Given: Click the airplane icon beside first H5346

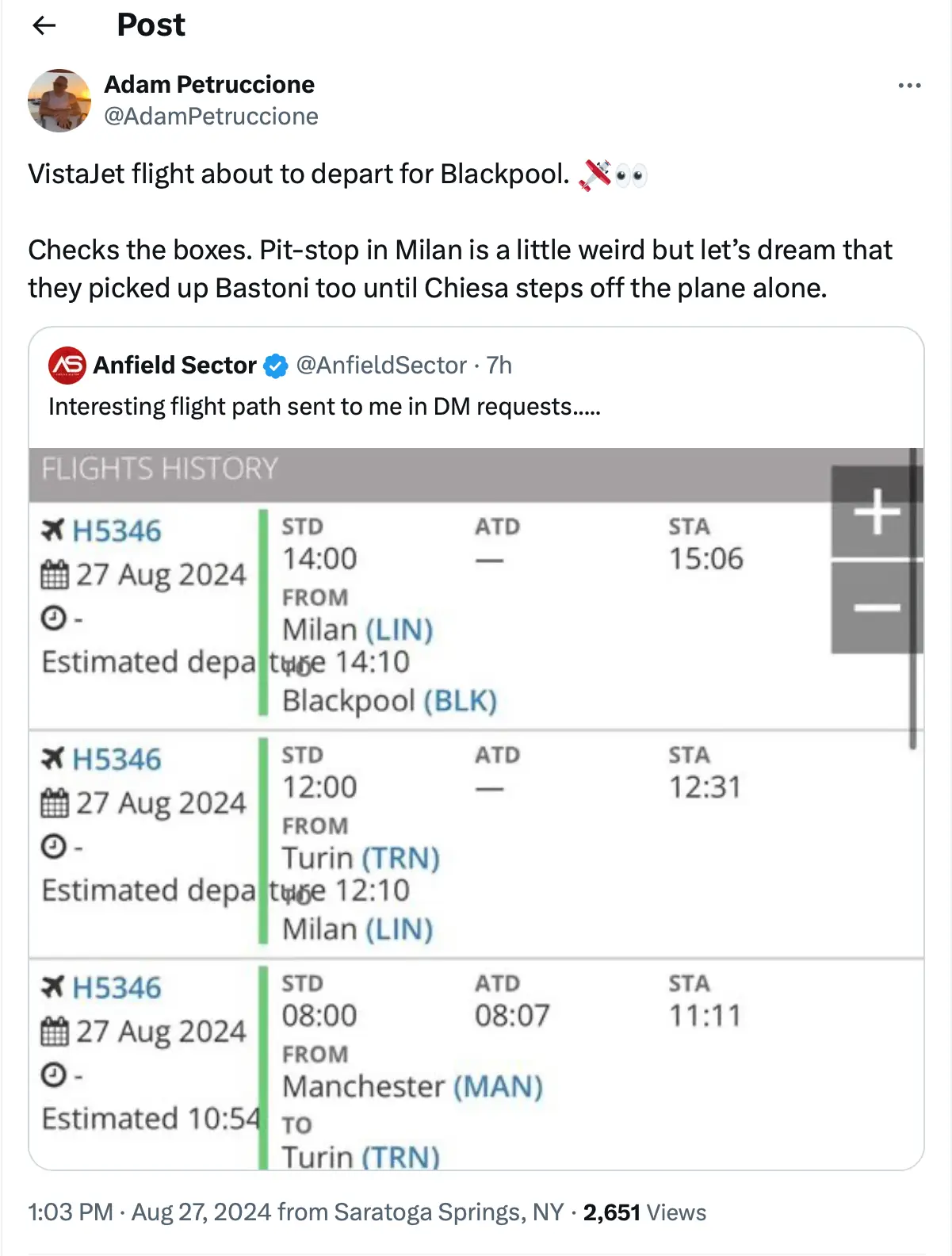Looking at the screenshot, I should 53,530.
